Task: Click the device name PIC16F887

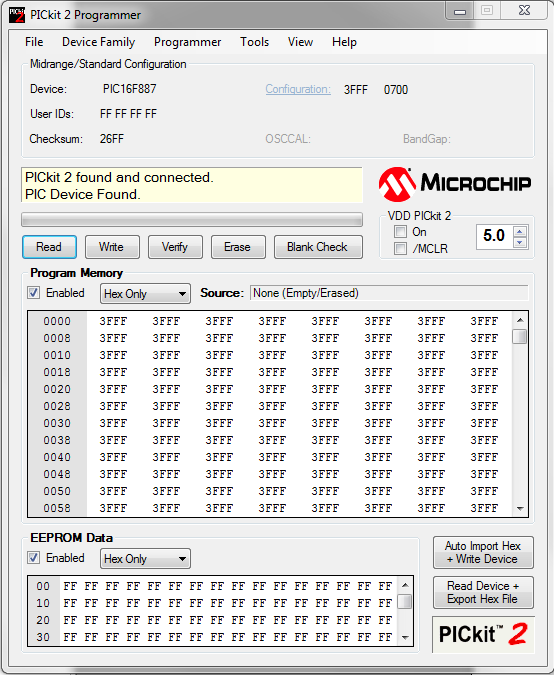Action: tap(130, 89)
